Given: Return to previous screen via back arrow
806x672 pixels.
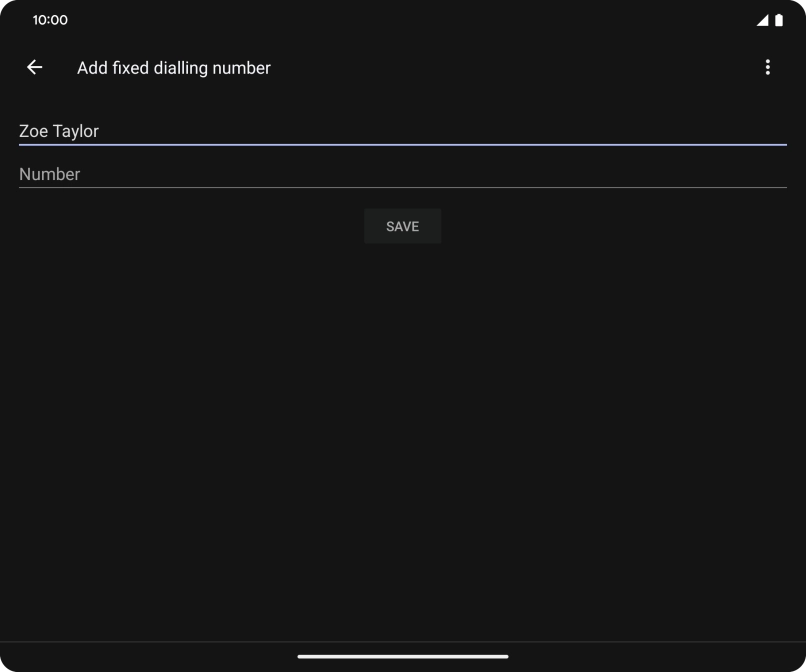Looking at the screenshot, I should point(35,67).
